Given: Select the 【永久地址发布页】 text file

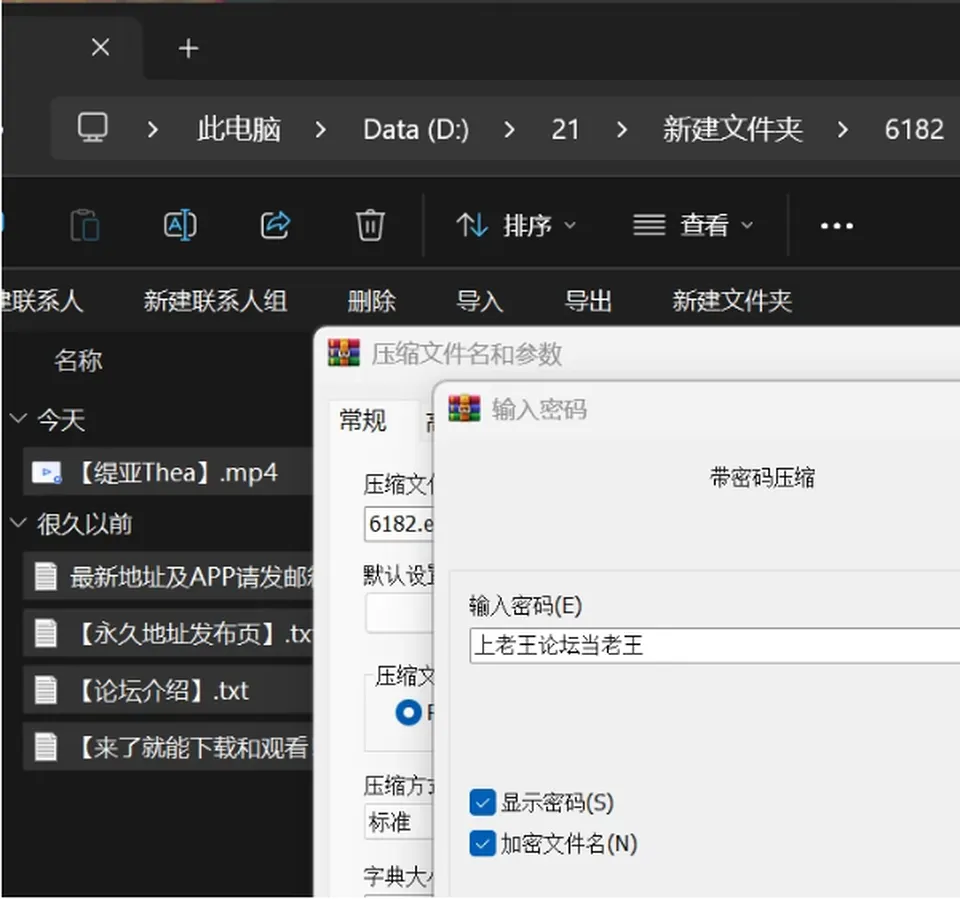Looking at the screenshot, I should tap(168, 633).
